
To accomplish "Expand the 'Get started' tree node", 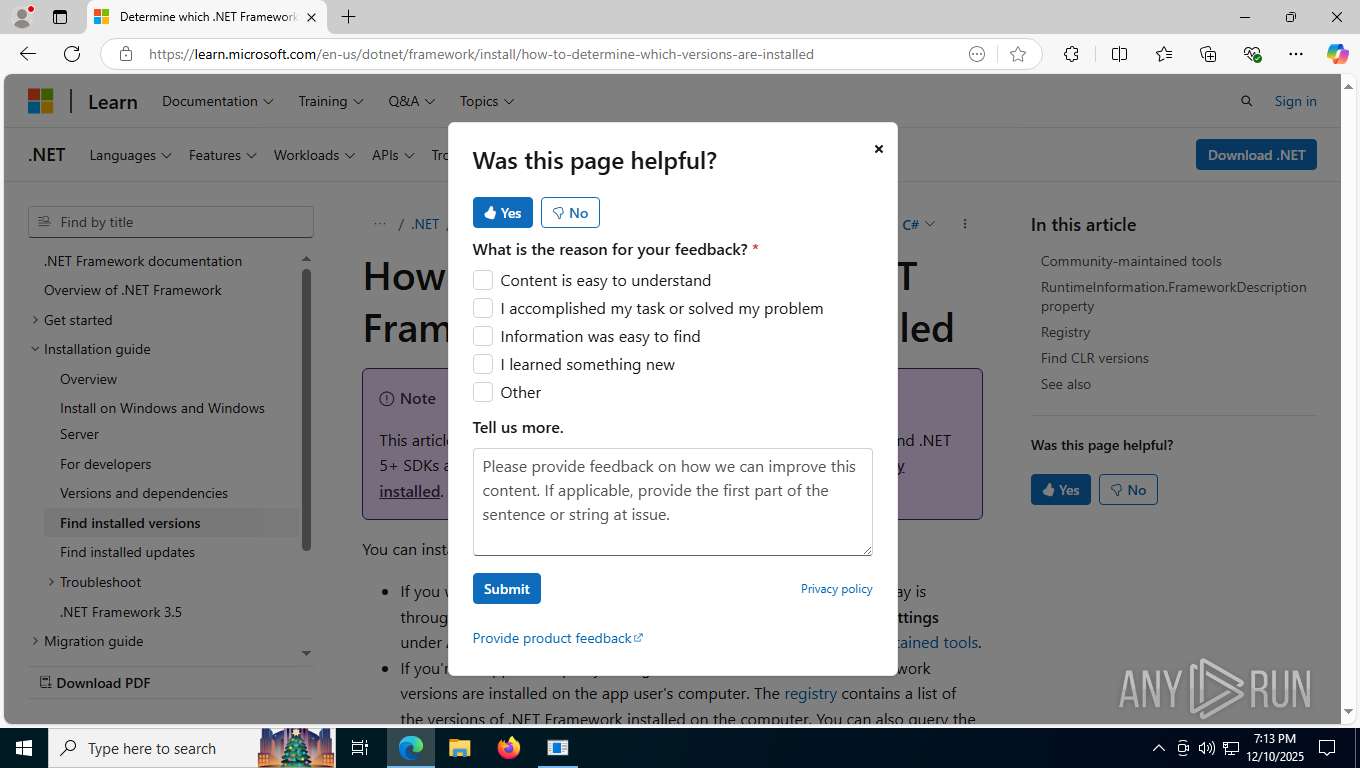I will pyautogui.click(x=35, y=320).
